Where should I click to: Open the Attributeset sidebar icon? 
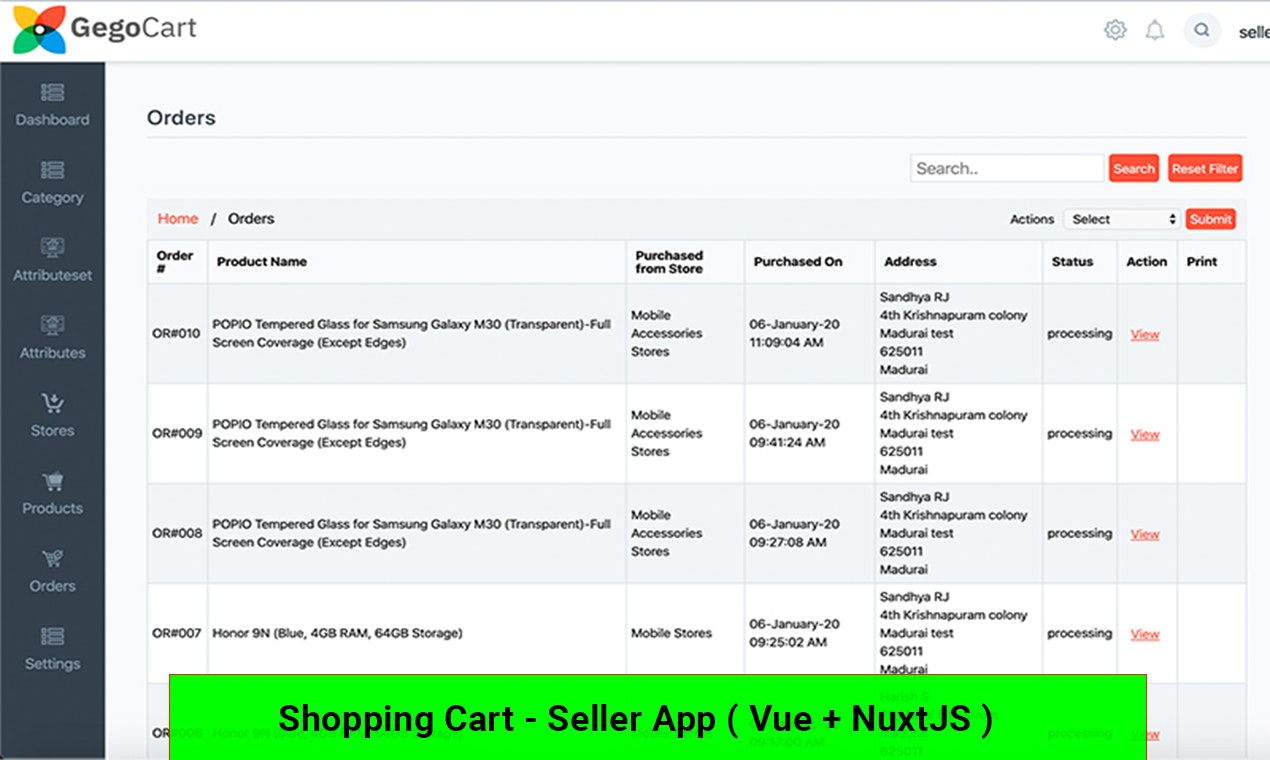[x=53, y=247]
